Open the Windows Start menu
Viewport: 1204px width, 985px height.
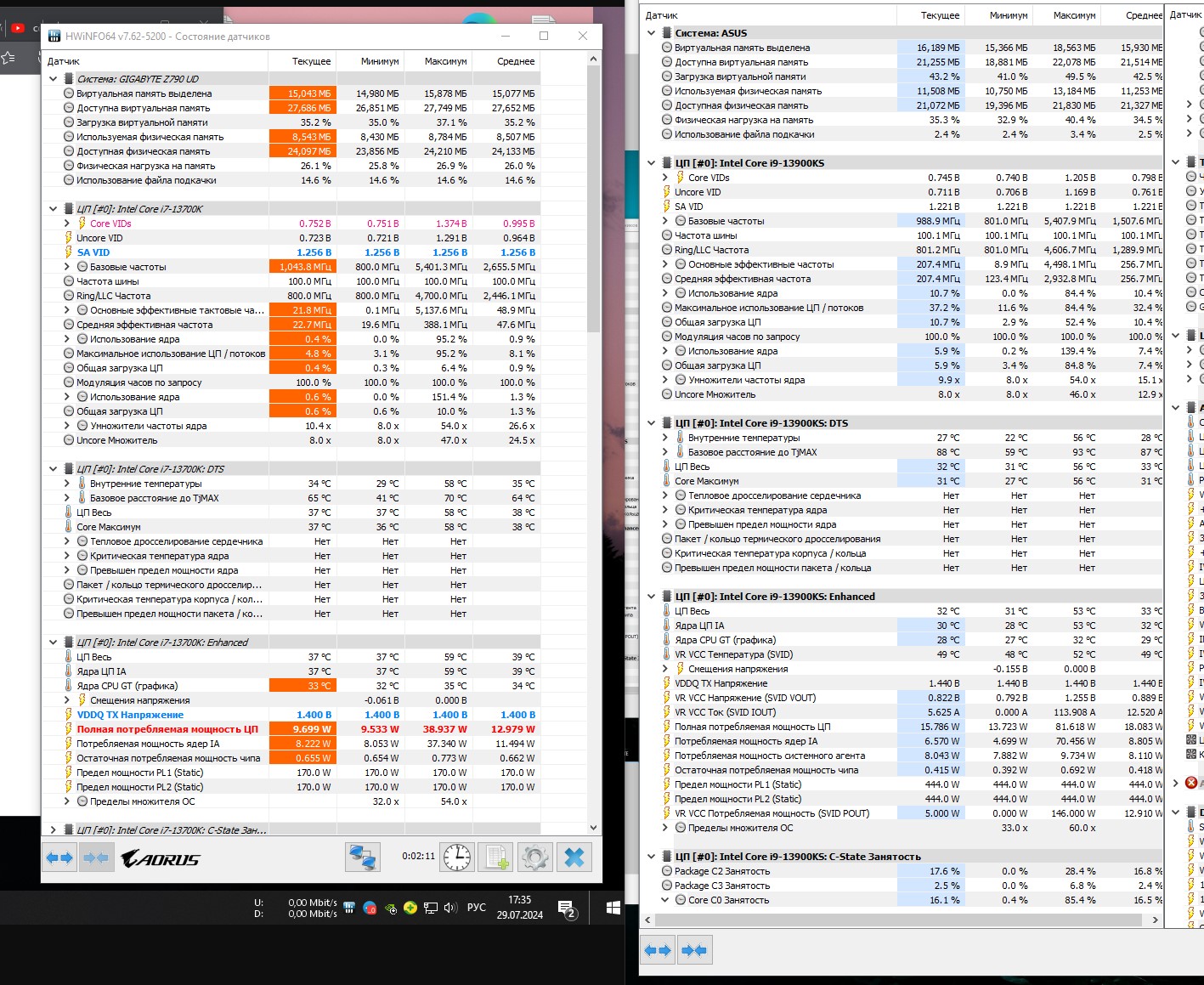click(613, 908)
